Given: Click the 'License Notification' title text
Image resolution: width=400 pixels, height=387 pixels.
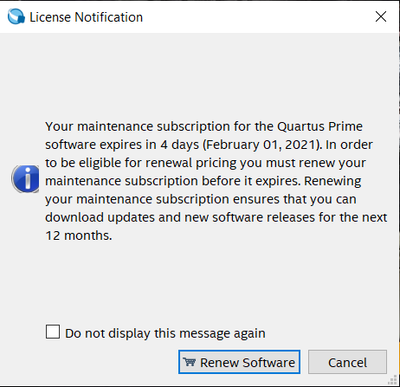Looking at the screenshot, I should coord(86,17).
